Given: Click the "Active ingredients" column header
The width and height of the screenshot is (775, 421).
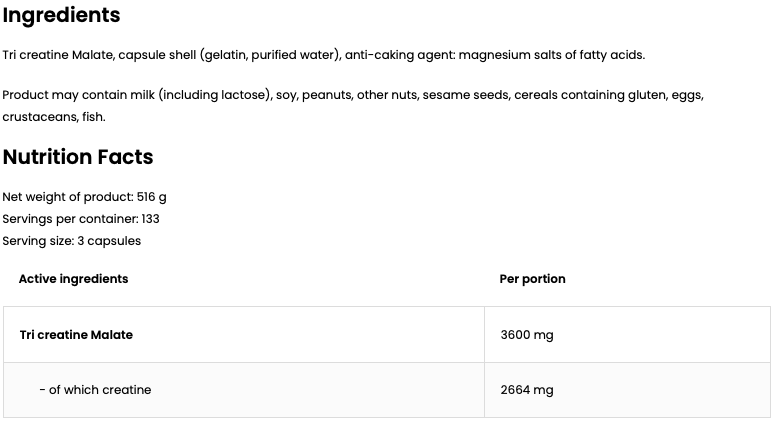Looking at the screenshot, I should [x=73, y=279].
